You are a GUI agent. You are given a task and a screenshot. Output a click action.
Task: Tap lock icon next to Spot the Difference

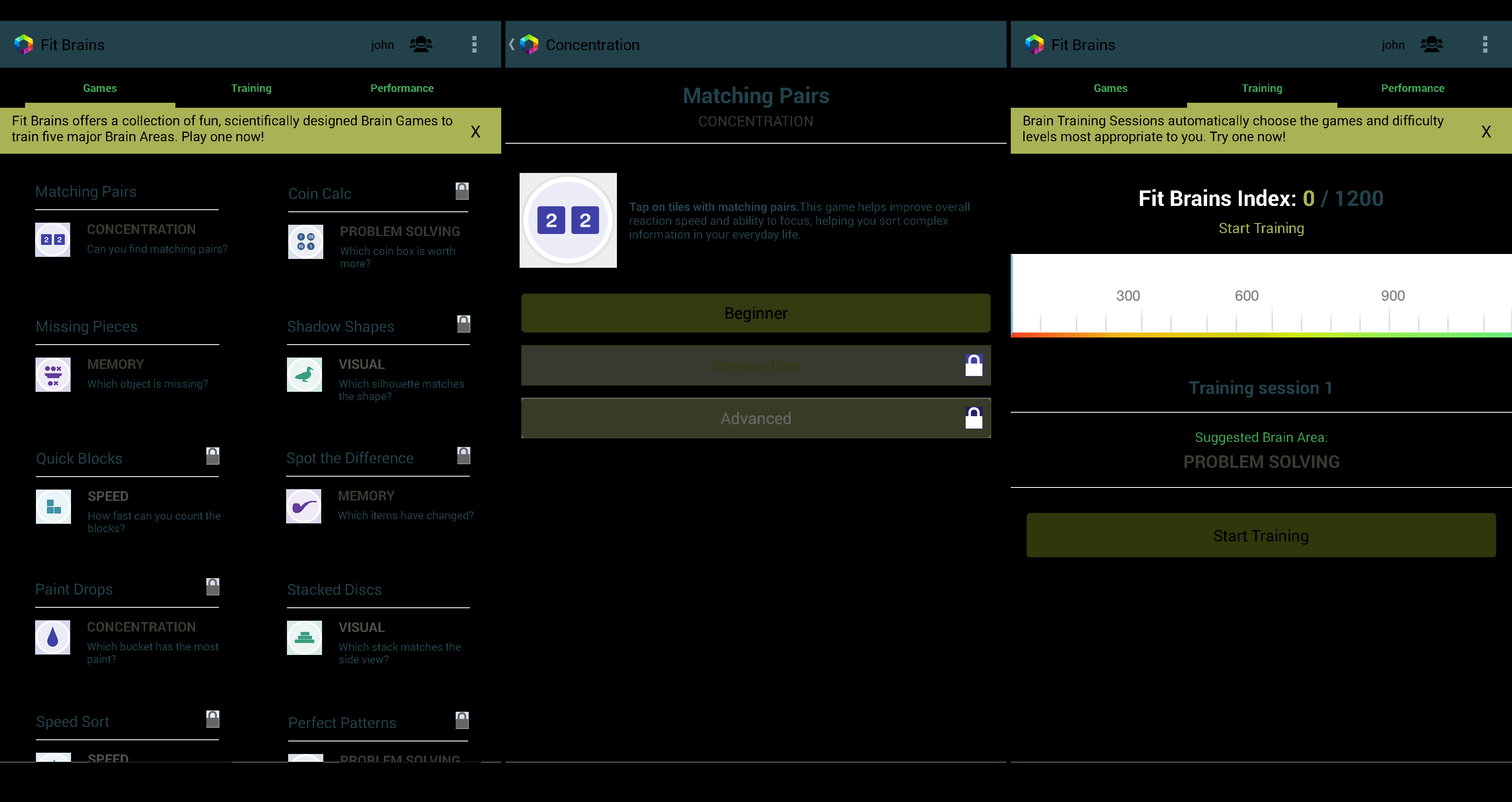(x=464, y=455)
